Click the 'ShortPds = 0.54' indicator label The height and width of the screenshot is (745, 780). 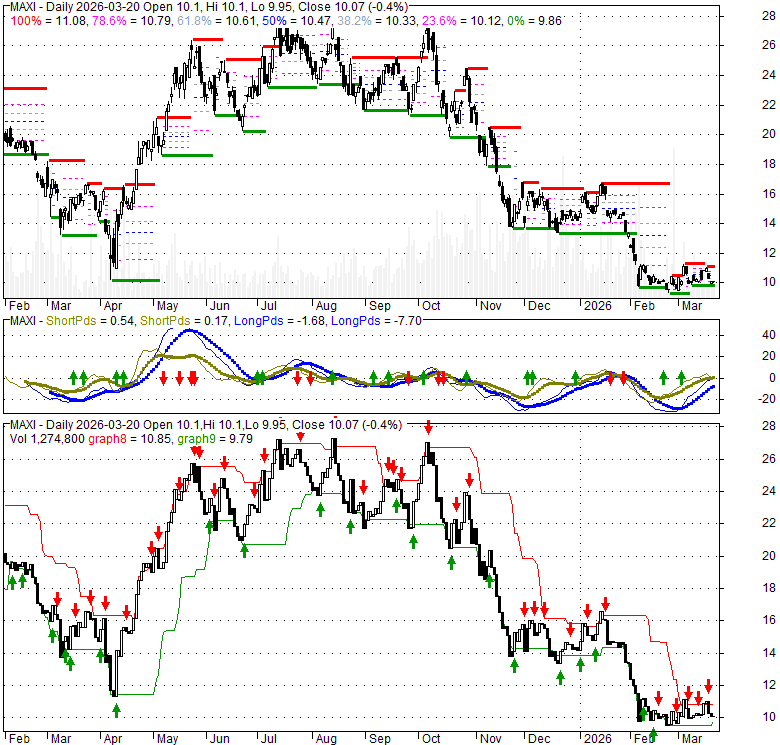[x=90, y=321]
